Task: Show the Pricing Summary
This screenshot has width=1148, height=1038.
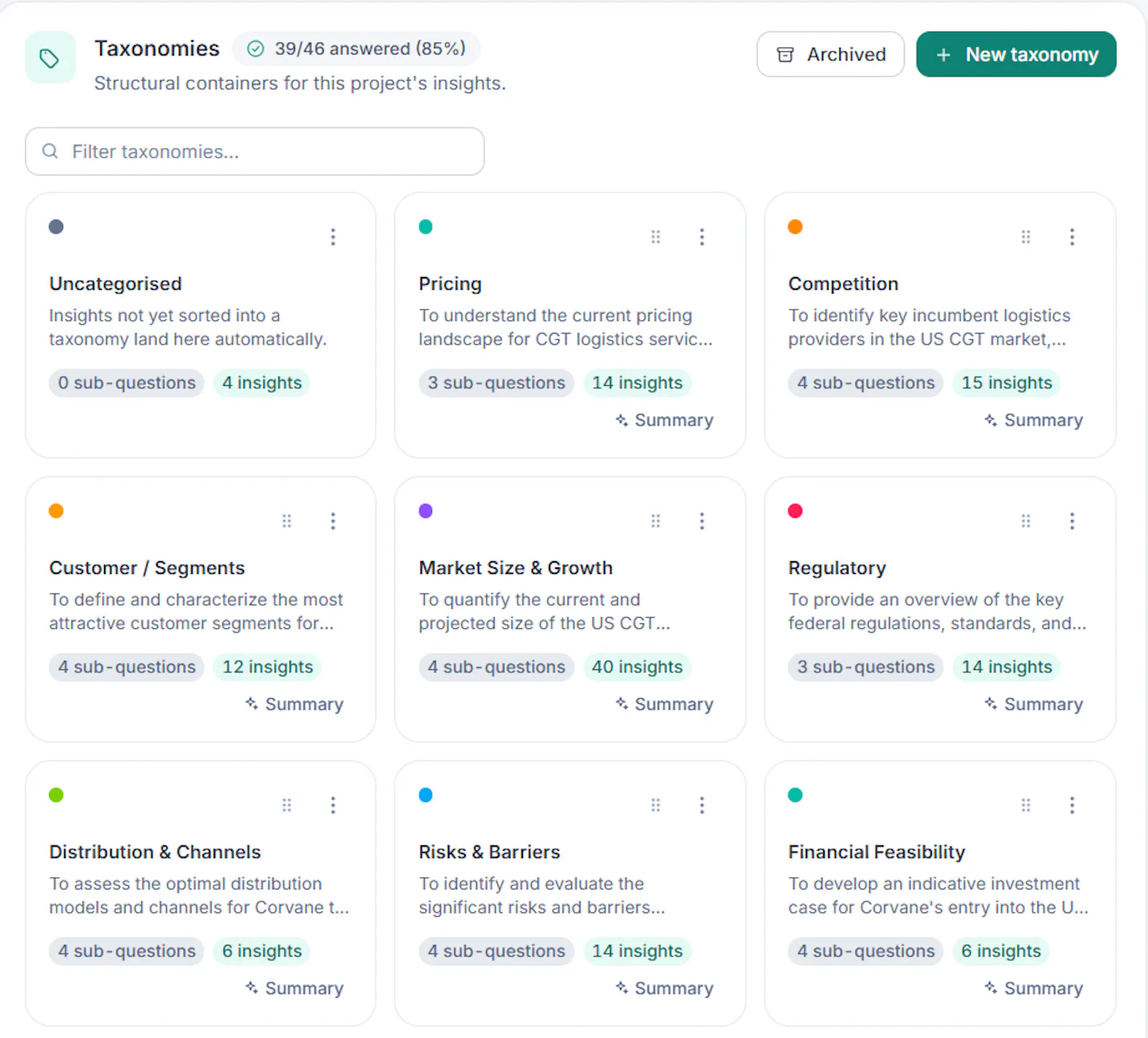Action: click(664, 420)
